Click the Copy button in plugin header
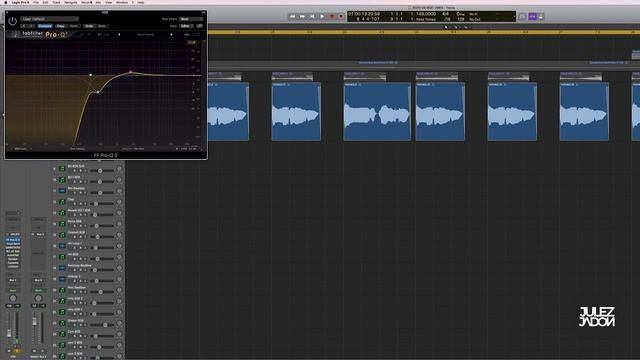The image size is (640, 360). tap(61, 26)
